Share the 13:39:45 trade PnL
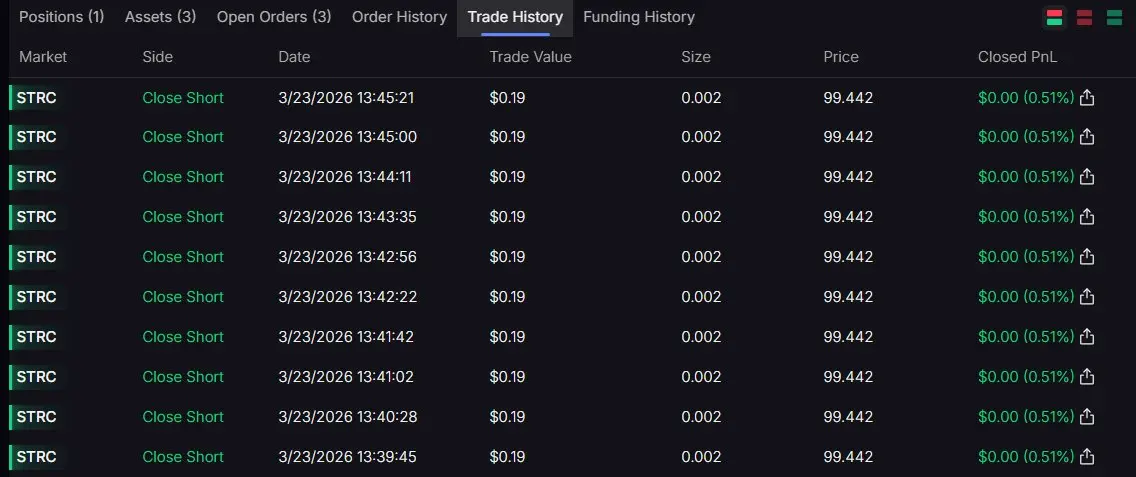 (x=1087, y=457)
